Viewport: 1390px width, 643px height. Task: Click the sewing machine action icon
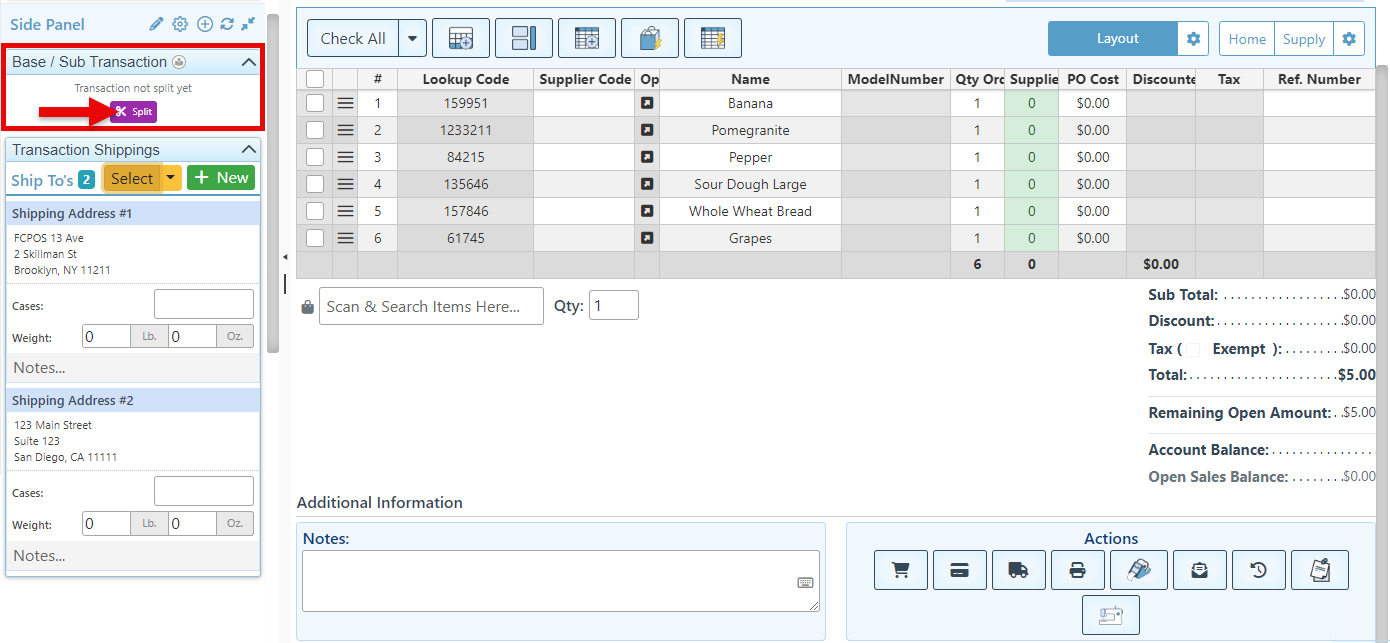1110,616
